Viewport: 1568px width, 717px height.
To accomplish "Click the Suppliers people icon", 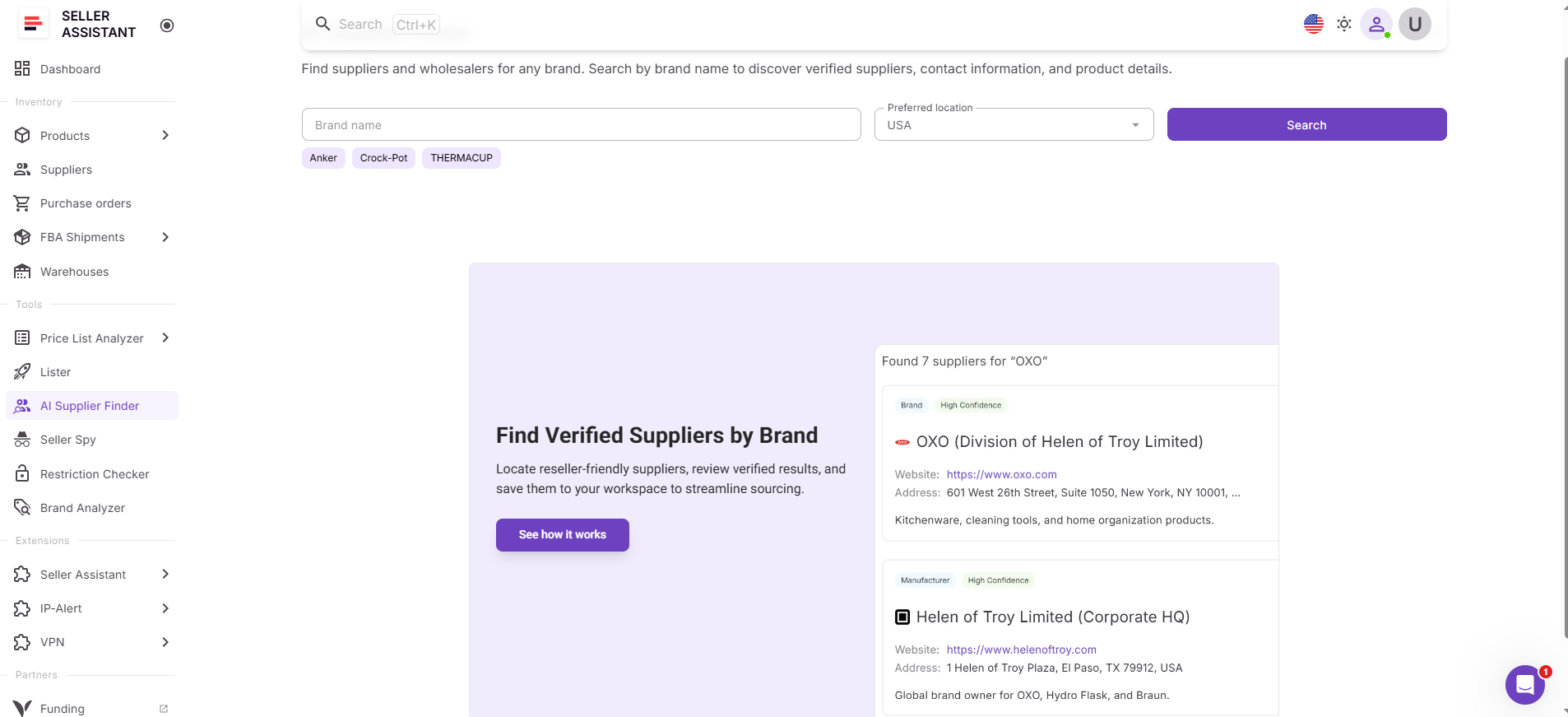I will tap(22, 169).
